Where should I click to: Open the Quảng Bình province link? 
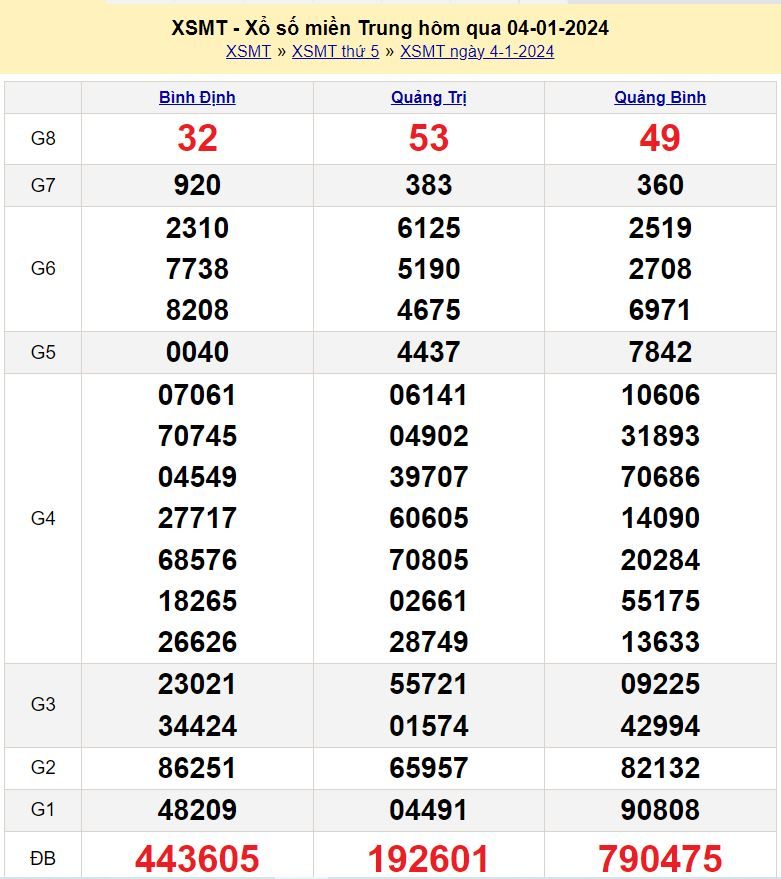coord(660,98)
